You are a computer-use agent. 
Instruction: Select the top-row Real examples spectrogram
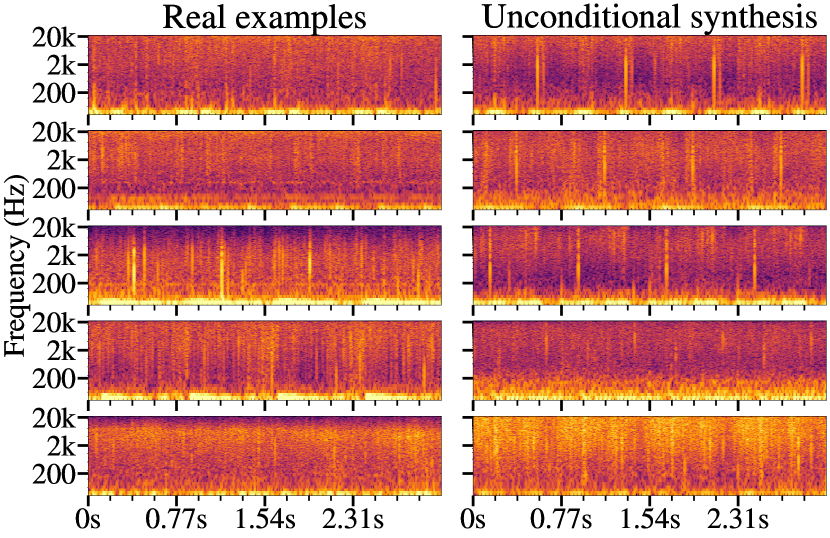point(265,75)
